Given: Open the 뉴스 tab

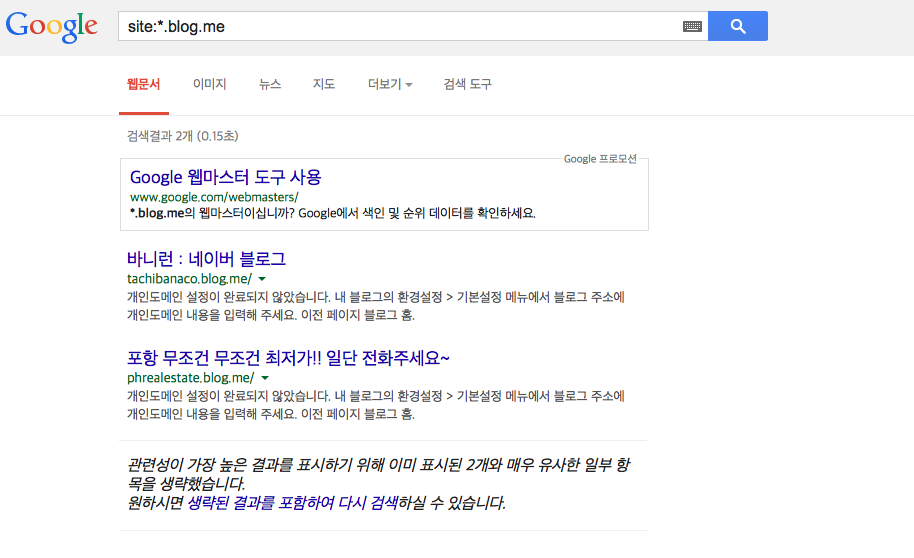Looking at the screenshot, I should [x=270, y=85].
